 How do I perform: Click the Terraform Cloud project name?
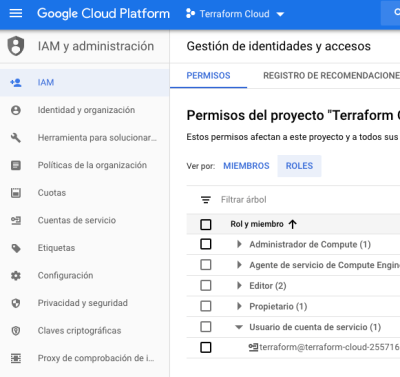coord(234,14)
